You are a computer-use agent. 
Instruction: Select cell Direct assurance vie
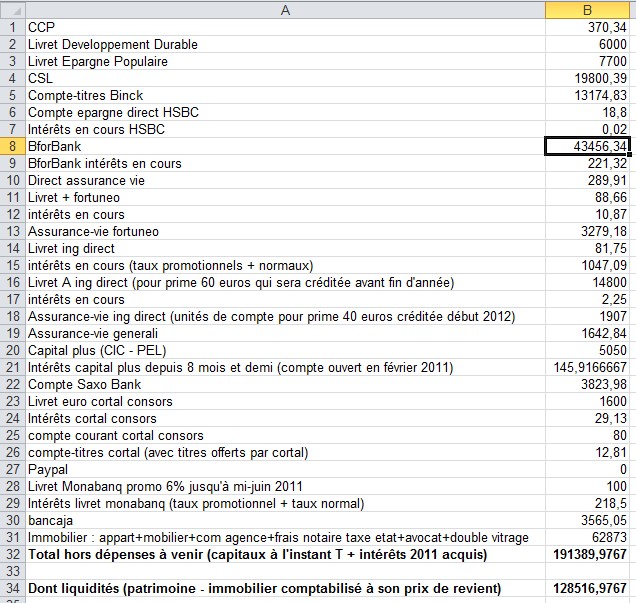click(285, 180)
